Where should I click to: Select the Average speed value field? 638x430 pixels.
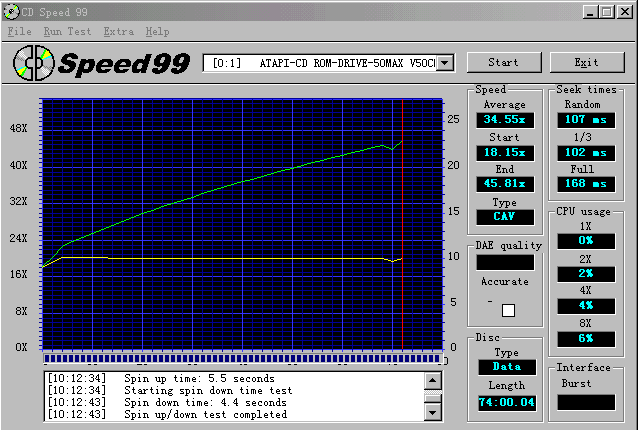505,119
